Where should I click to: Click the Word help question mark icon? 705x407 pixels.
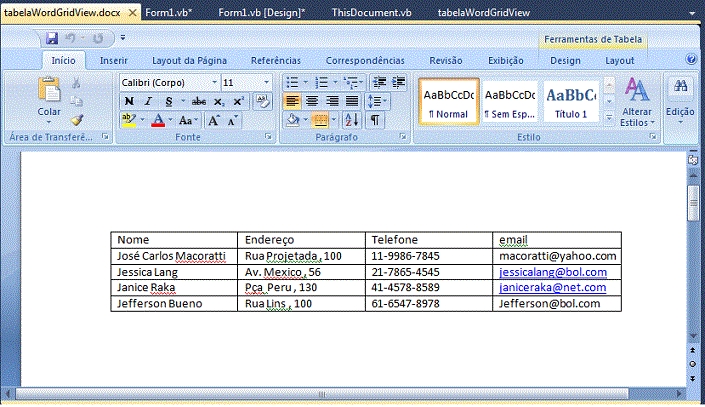(x=691, y=59)
